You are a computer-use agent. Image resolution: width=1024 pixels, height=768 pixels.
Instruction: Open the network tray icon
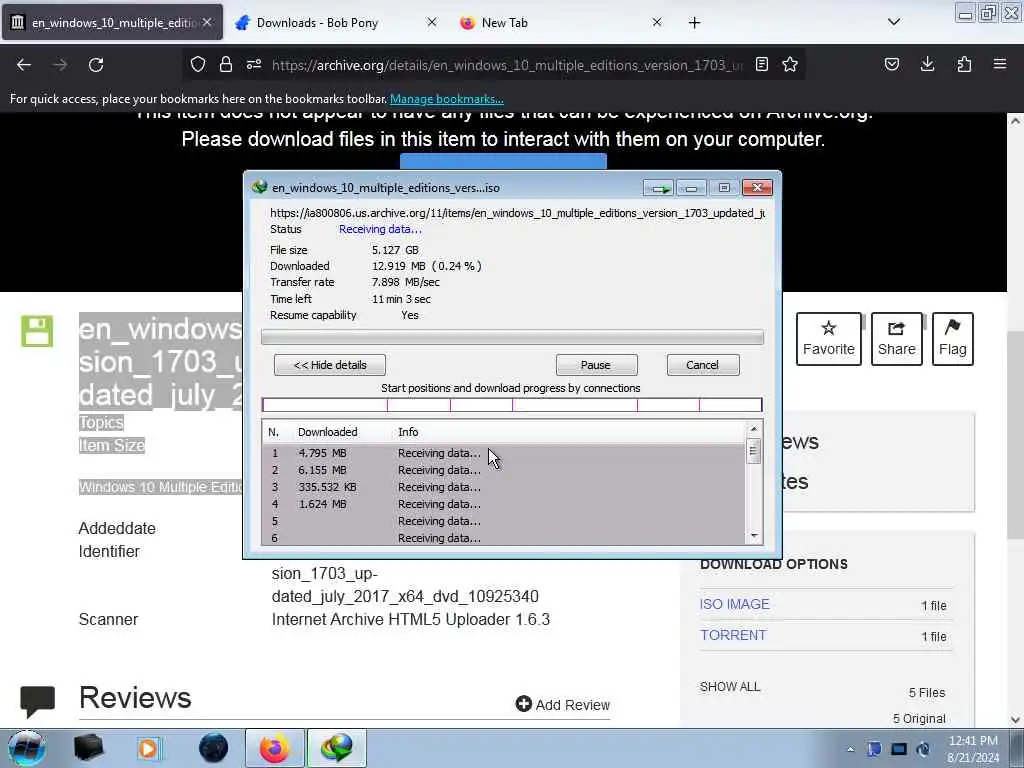pyautogui.click(x=899, y=749)
